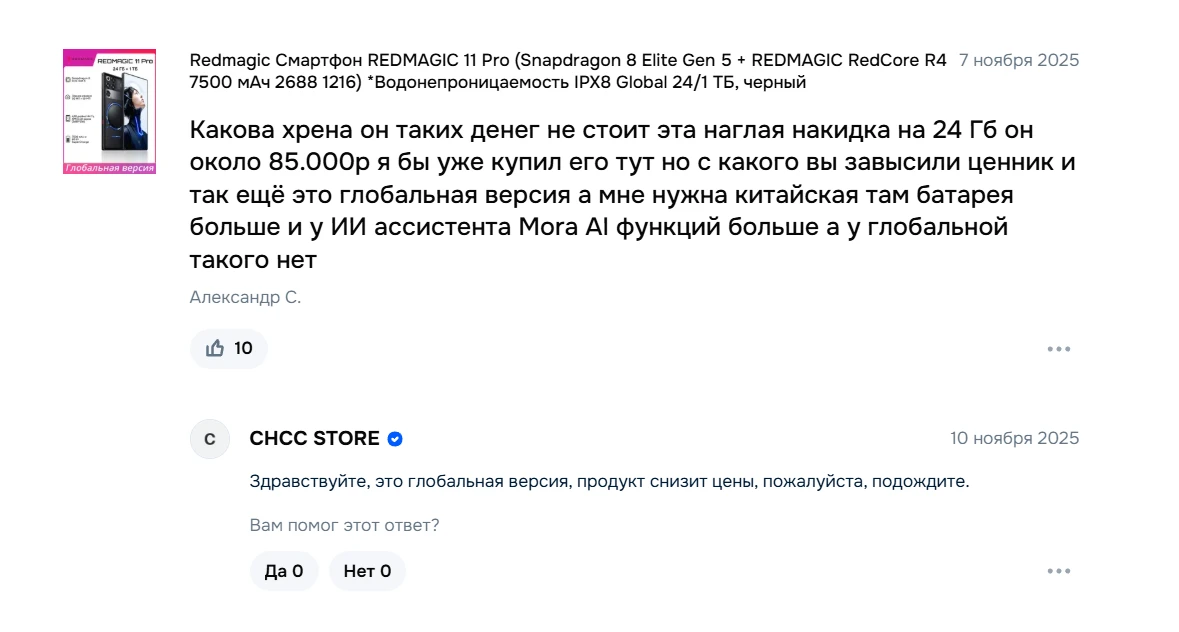Click the pink "Глобальная версия" thumbnail banner
Image resolution: width=1179 pixels, height=632 pixels.
[x=109, y=168]
